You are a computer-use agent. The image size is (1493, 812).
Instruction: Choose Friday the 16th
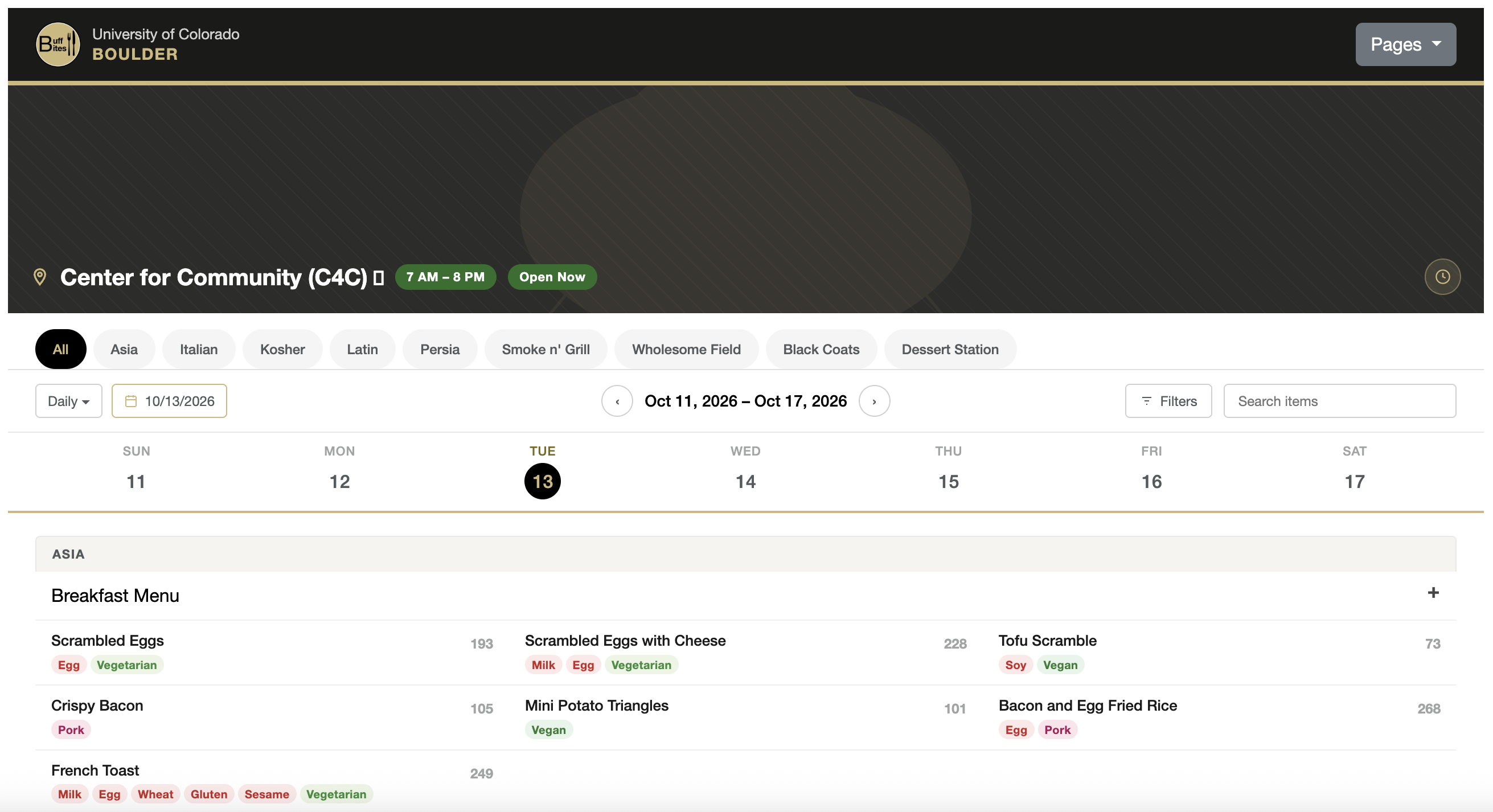[1151, 471]
